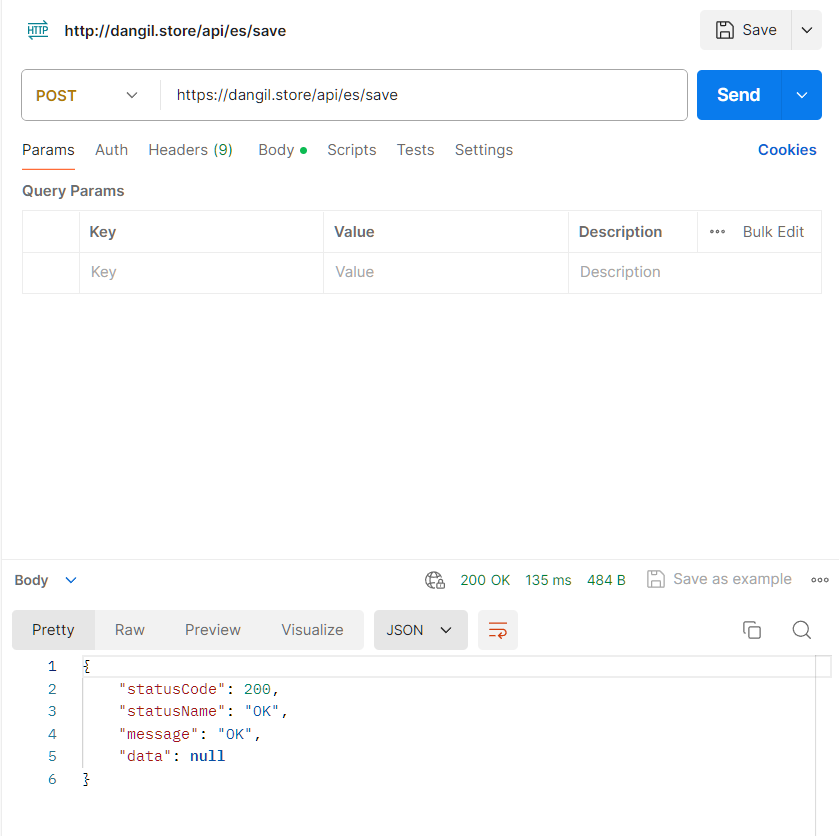Expand the Save options chevron
839x836 pixels.
pos(807,30)
